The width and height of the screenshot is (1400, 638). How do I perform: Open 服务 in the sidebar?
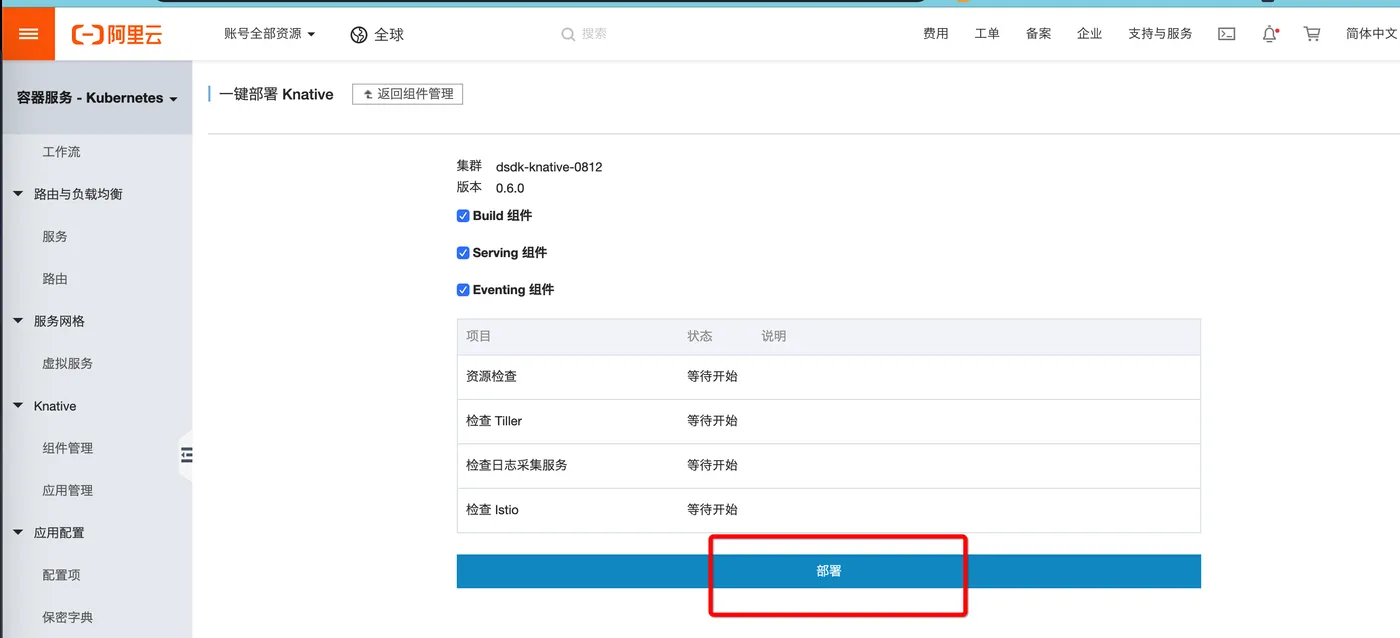(x=55, y=237)
